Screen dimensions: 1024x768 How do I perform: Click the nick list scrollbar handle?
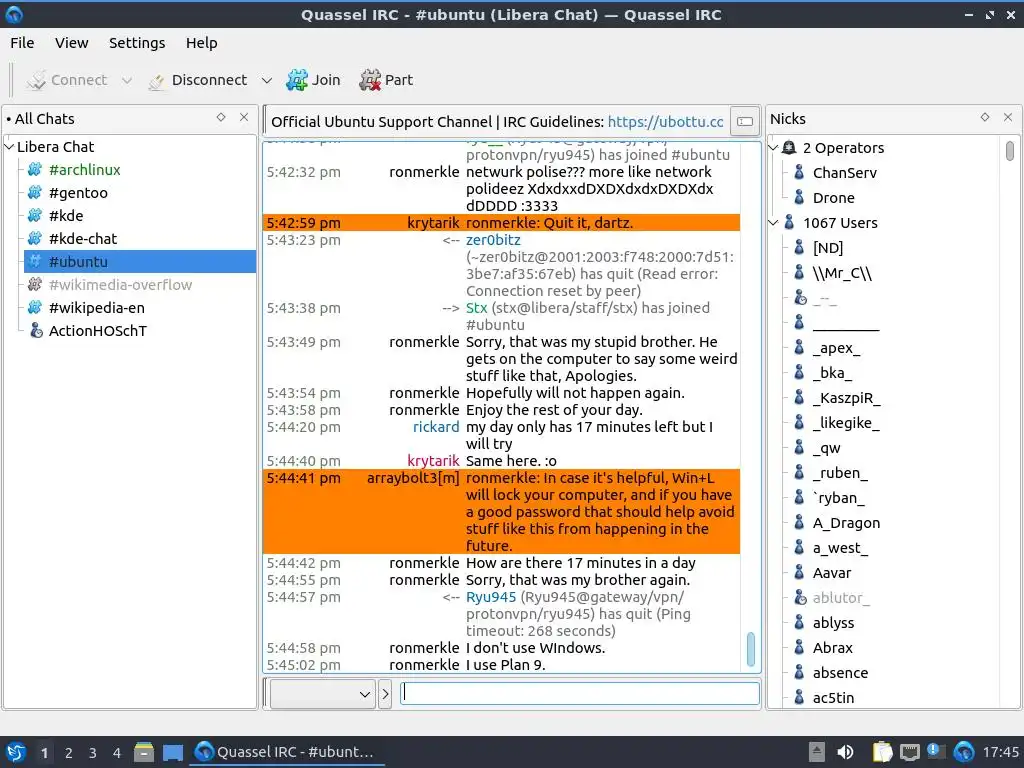1010,151
